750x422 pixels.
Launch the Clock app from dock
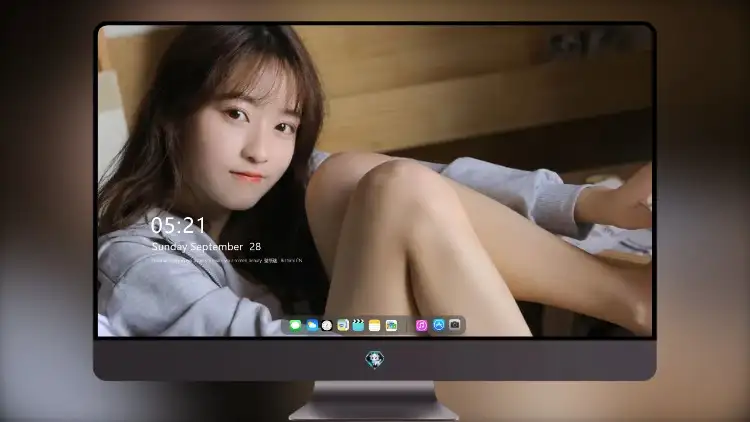click(x=327, y=325)
